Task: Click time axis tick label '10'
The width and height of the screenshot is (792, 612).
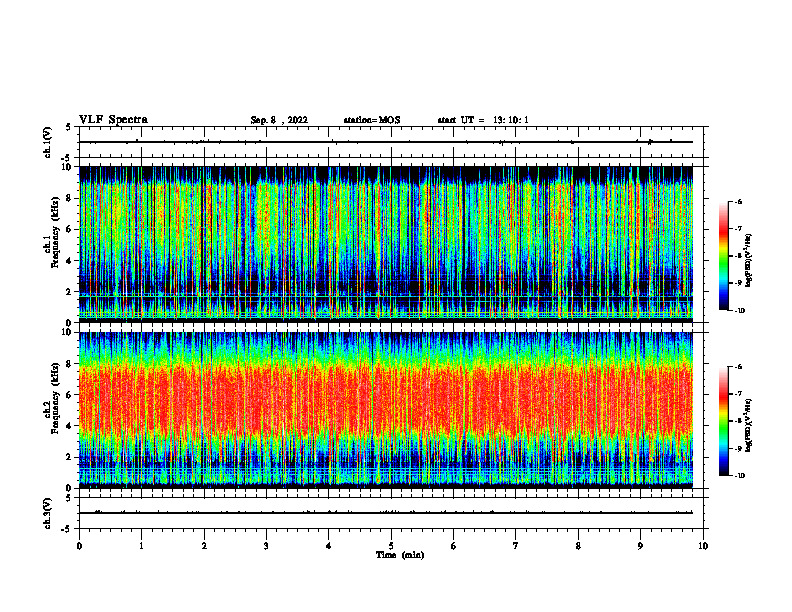Action: tap(703, 546)
